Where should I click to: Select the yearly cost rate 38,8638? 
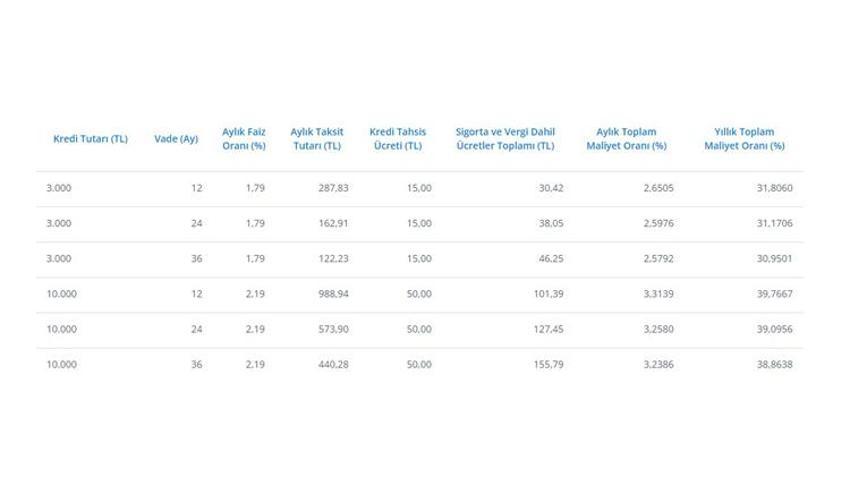pyautogui.click(x=775, y=364)
